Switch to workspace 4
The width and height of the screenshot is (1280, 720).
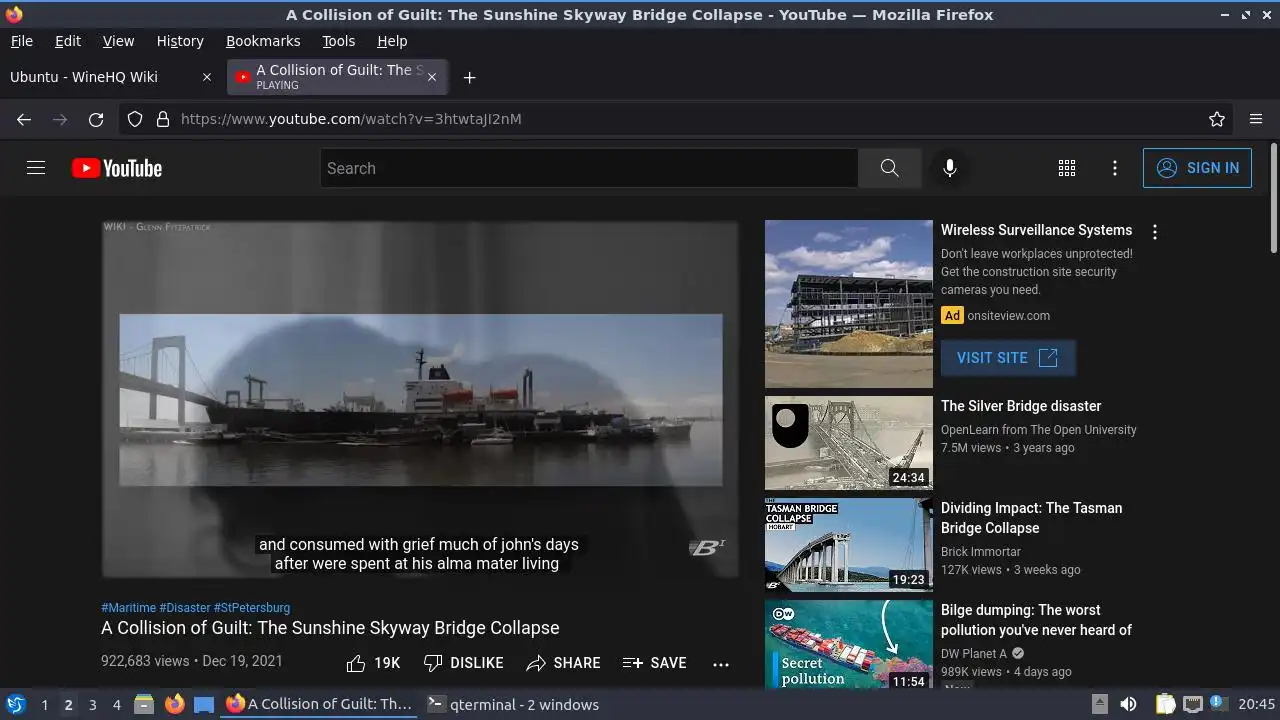click(116, 704)
